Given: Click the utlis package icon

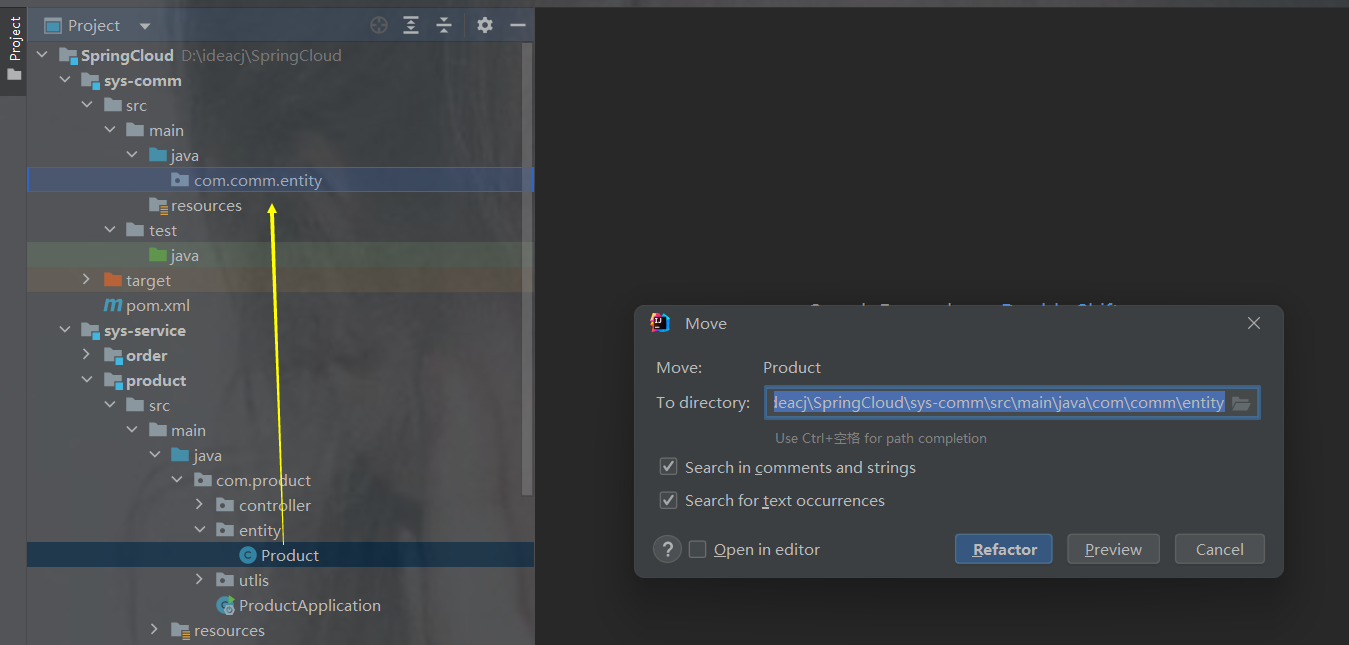Looking at the screenshot, I should tap(225, 580).
